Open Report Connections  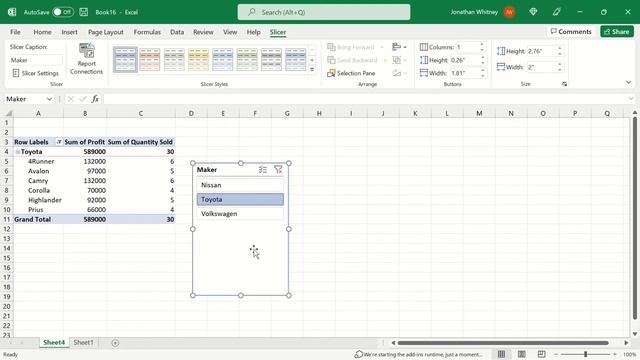coord(86,59)
